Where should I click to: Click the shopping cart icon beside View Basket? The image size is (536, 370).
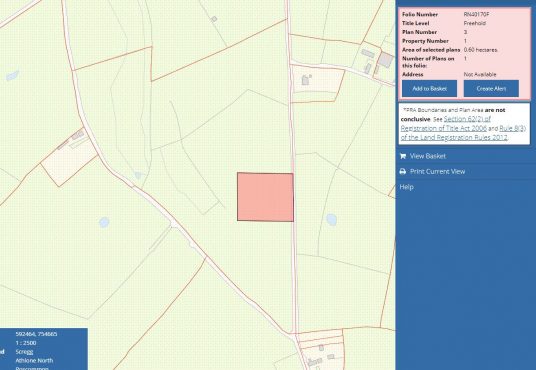pos(403,156)
